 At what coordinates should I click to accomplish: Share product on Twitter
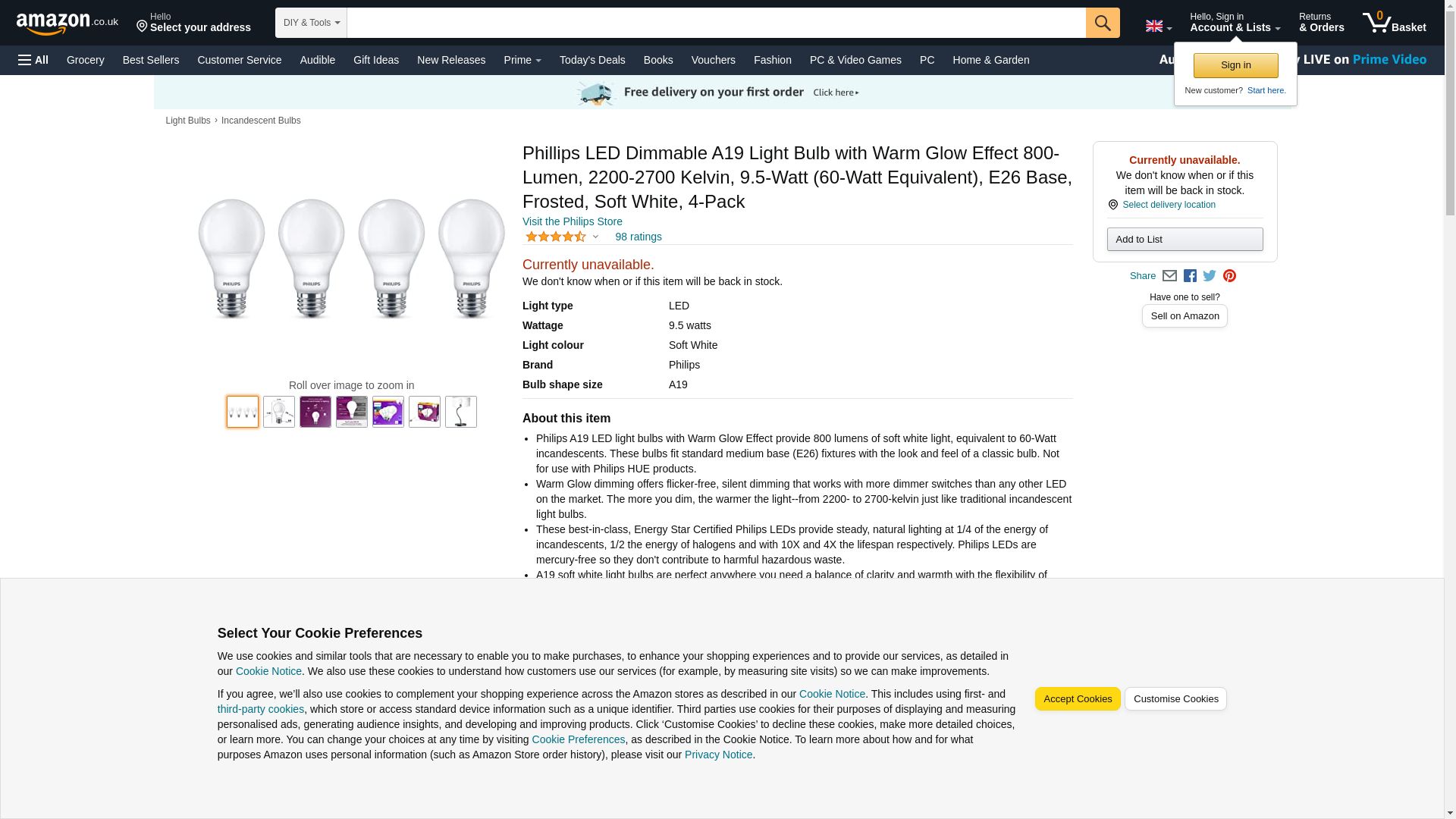[x=1210, y=276]
